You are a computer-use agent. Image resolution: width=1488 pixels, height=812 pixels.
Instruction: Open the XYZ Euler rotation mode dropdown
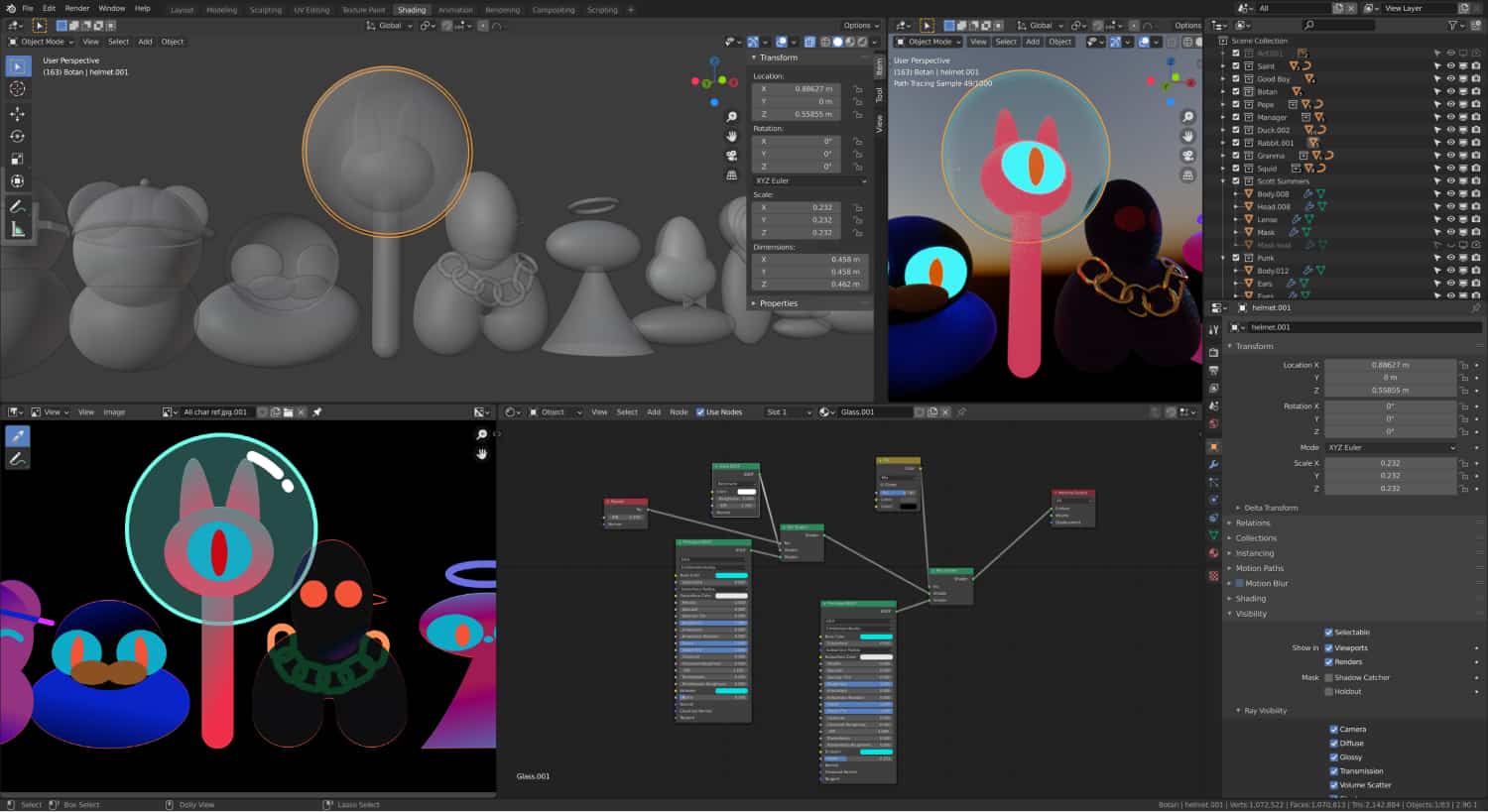coord(1391,448)
